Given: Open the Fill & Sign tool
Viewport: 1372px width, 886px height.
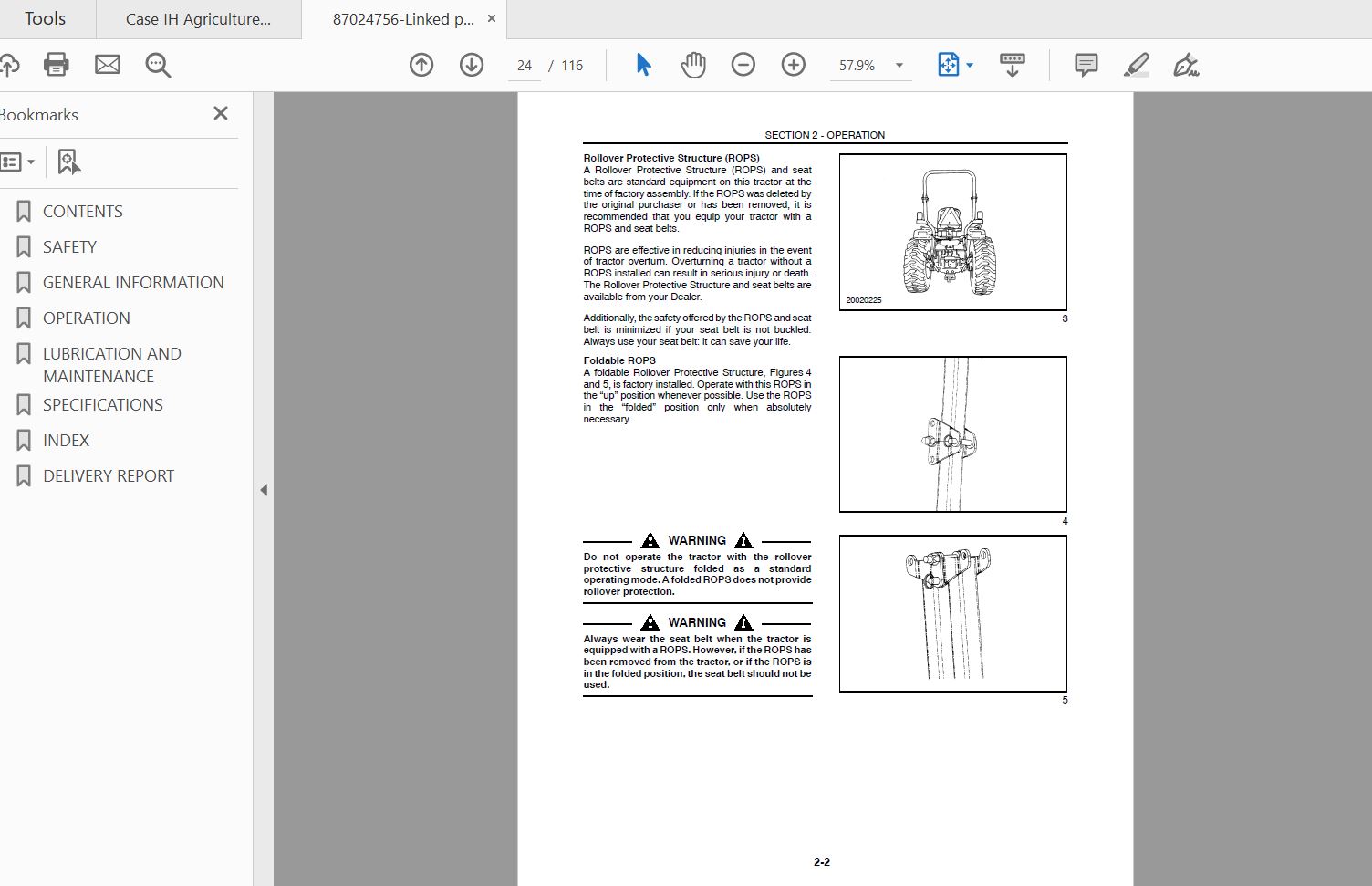Looking at the screenshot, I should click(1186, 65).
